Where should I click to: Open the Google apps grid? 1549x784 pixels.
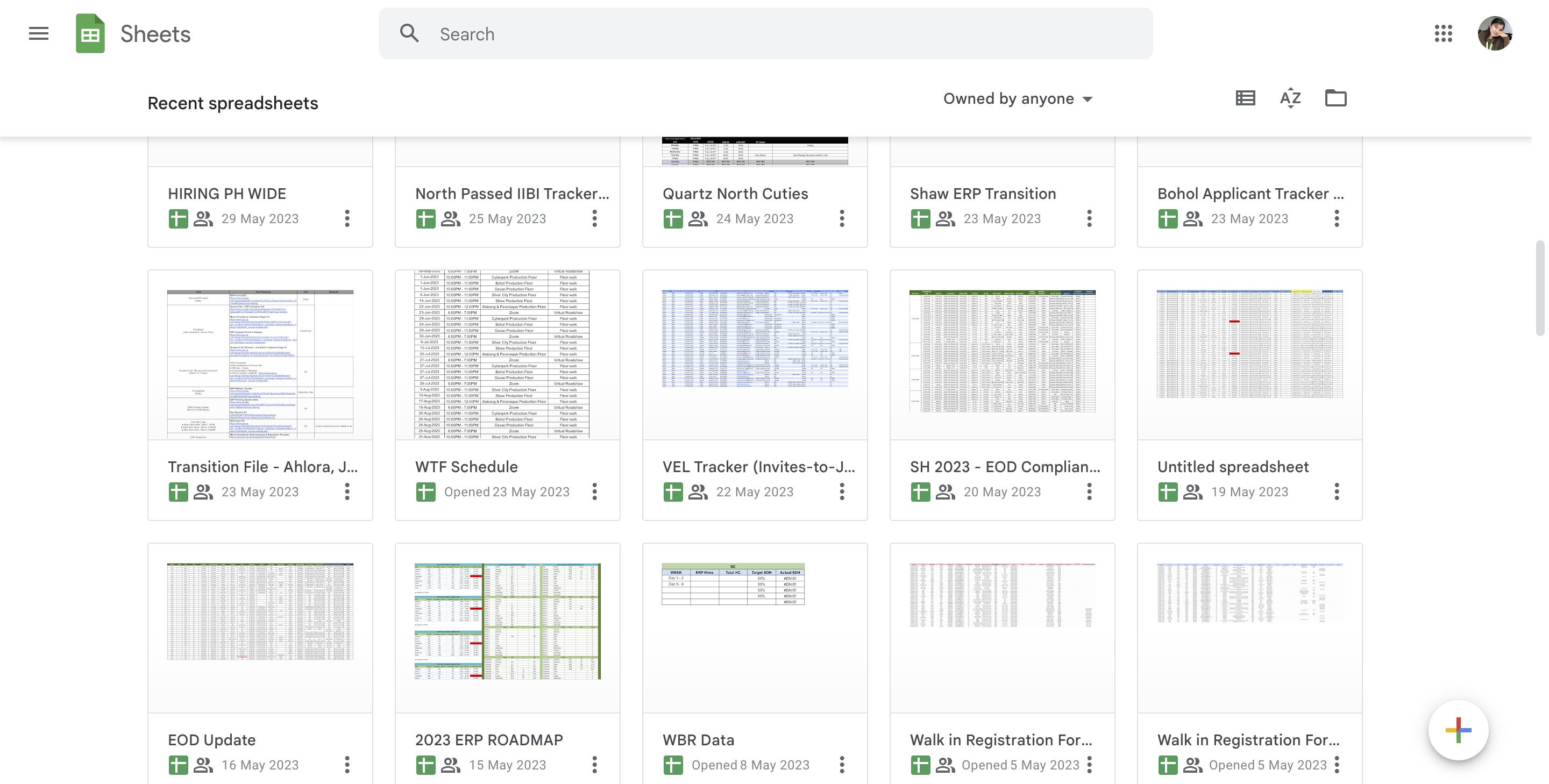(x=1443, y=34)
